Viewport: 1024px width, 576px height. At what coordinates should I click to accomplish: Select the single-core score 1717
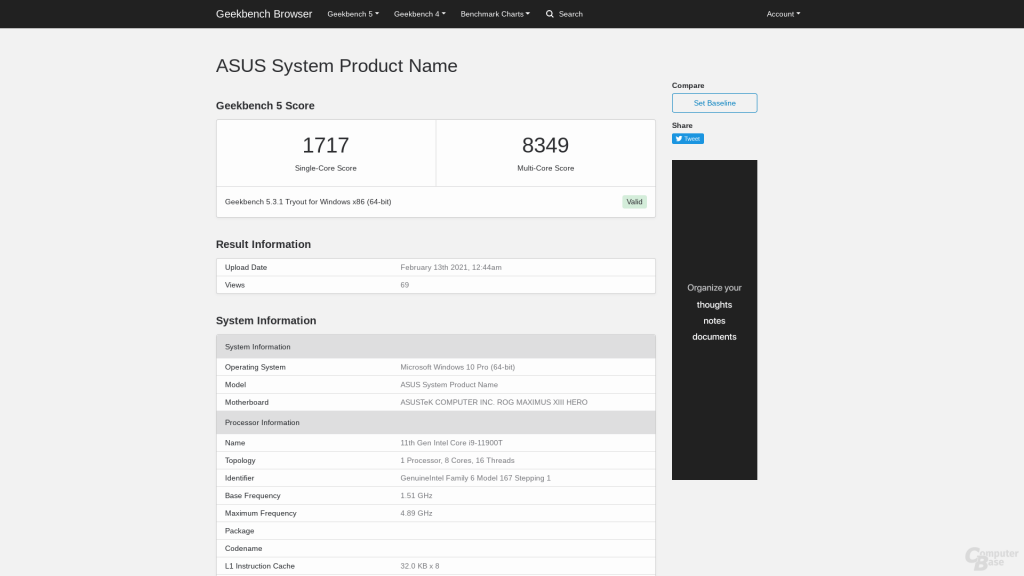pos(325,145)
